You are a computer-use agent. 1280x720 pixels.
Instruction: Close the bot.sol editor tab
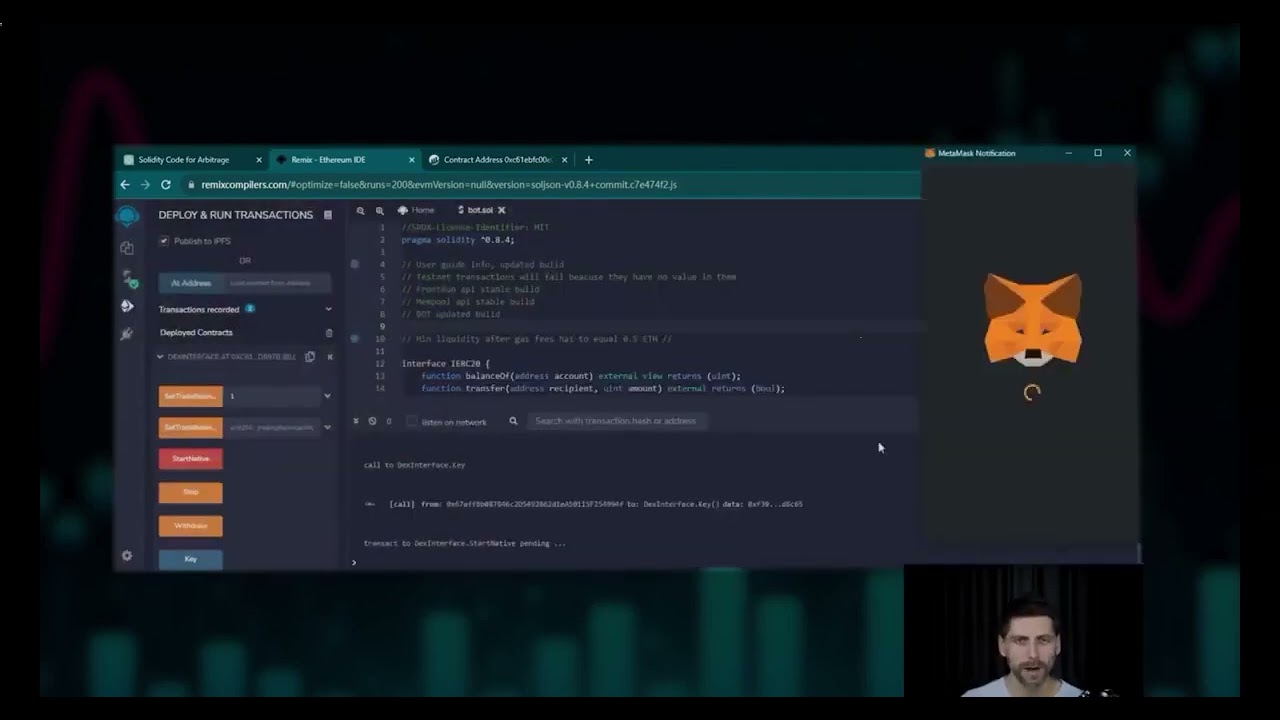coord(502,210)
